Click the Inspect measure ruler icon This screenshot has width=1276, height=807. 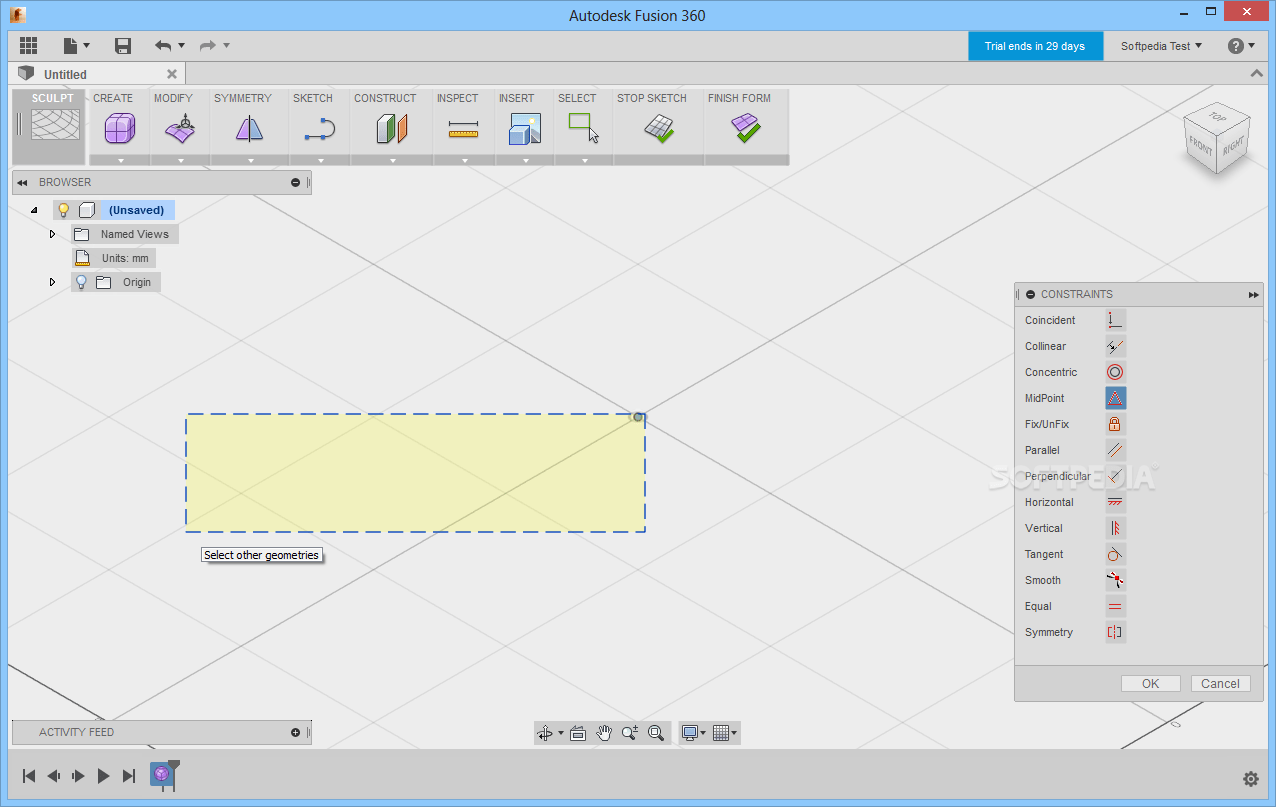point(464,129)
